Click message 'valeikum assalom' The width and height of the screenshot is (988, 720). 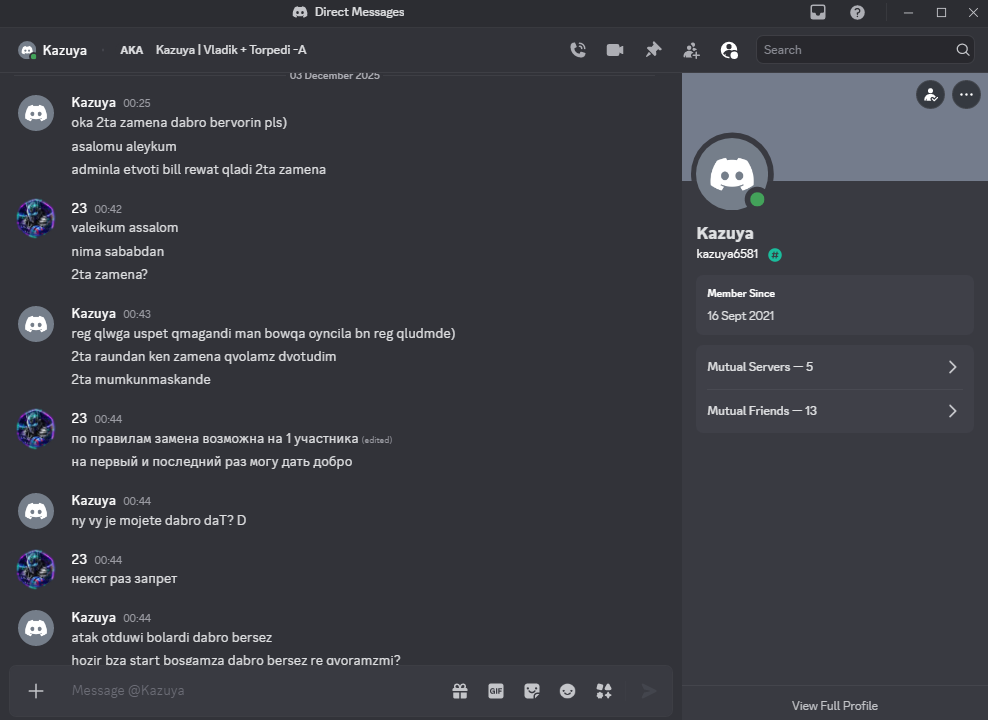[125, 227]
